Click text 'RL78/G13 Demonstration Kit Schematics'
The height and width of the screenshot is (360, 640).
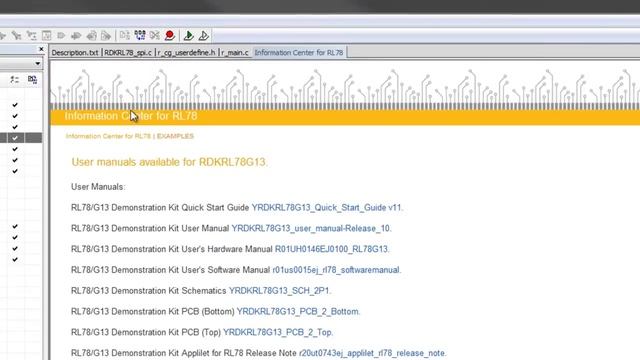coord(149,291)
